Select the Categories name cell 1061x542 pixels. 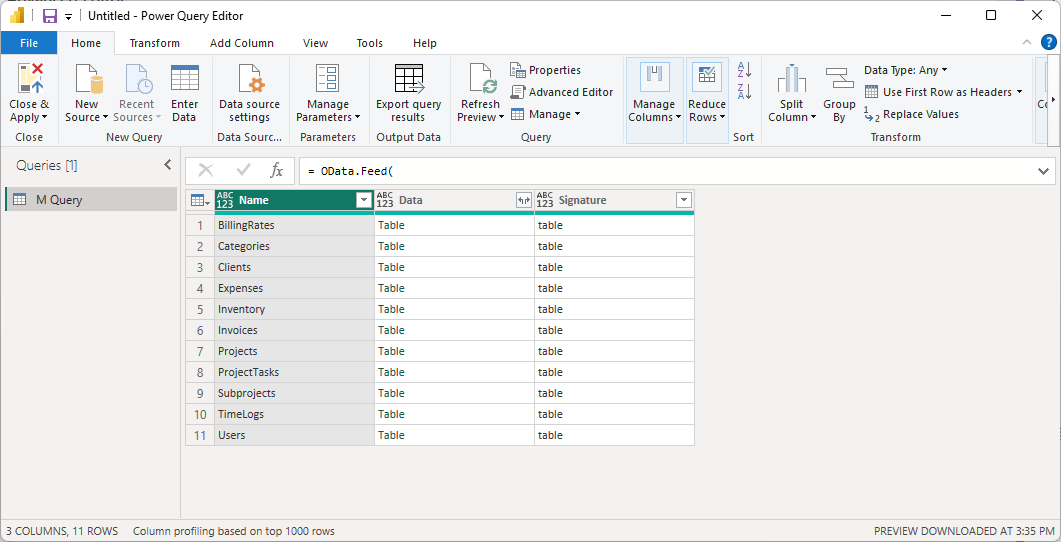click(x=294, y=246)
